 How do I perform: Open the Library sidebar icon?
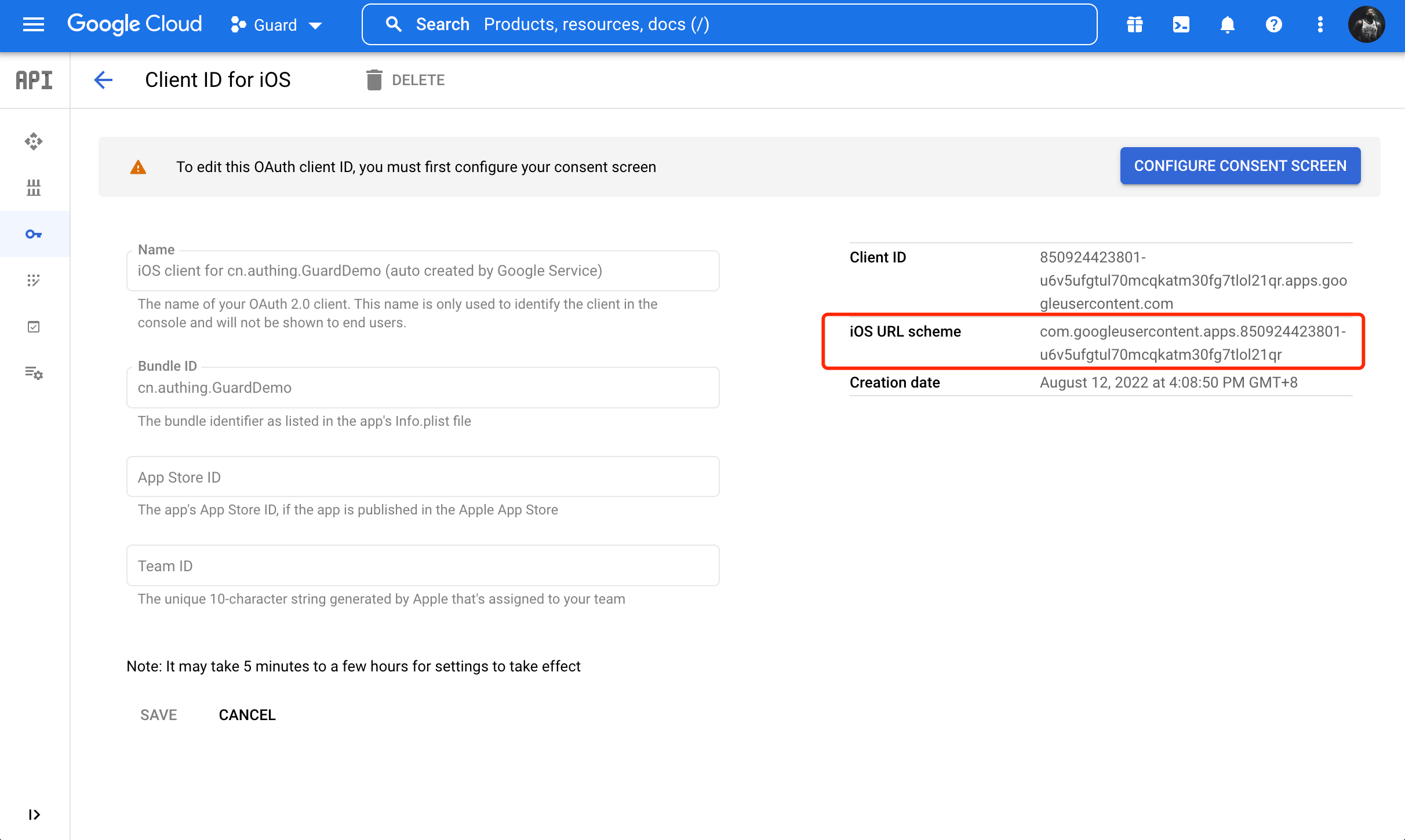pyautogui.click(x=34, y=188)
